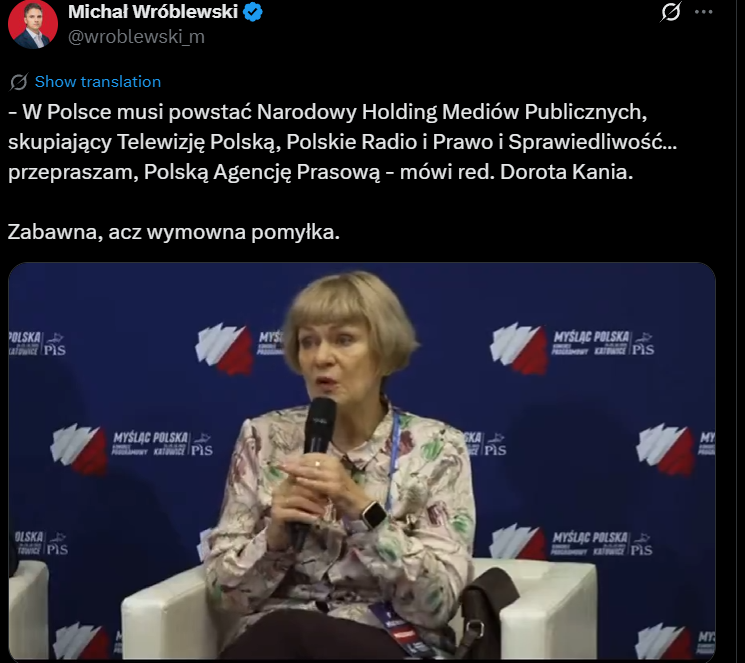
Task: Click the blue verified badge
Action: 252,12
